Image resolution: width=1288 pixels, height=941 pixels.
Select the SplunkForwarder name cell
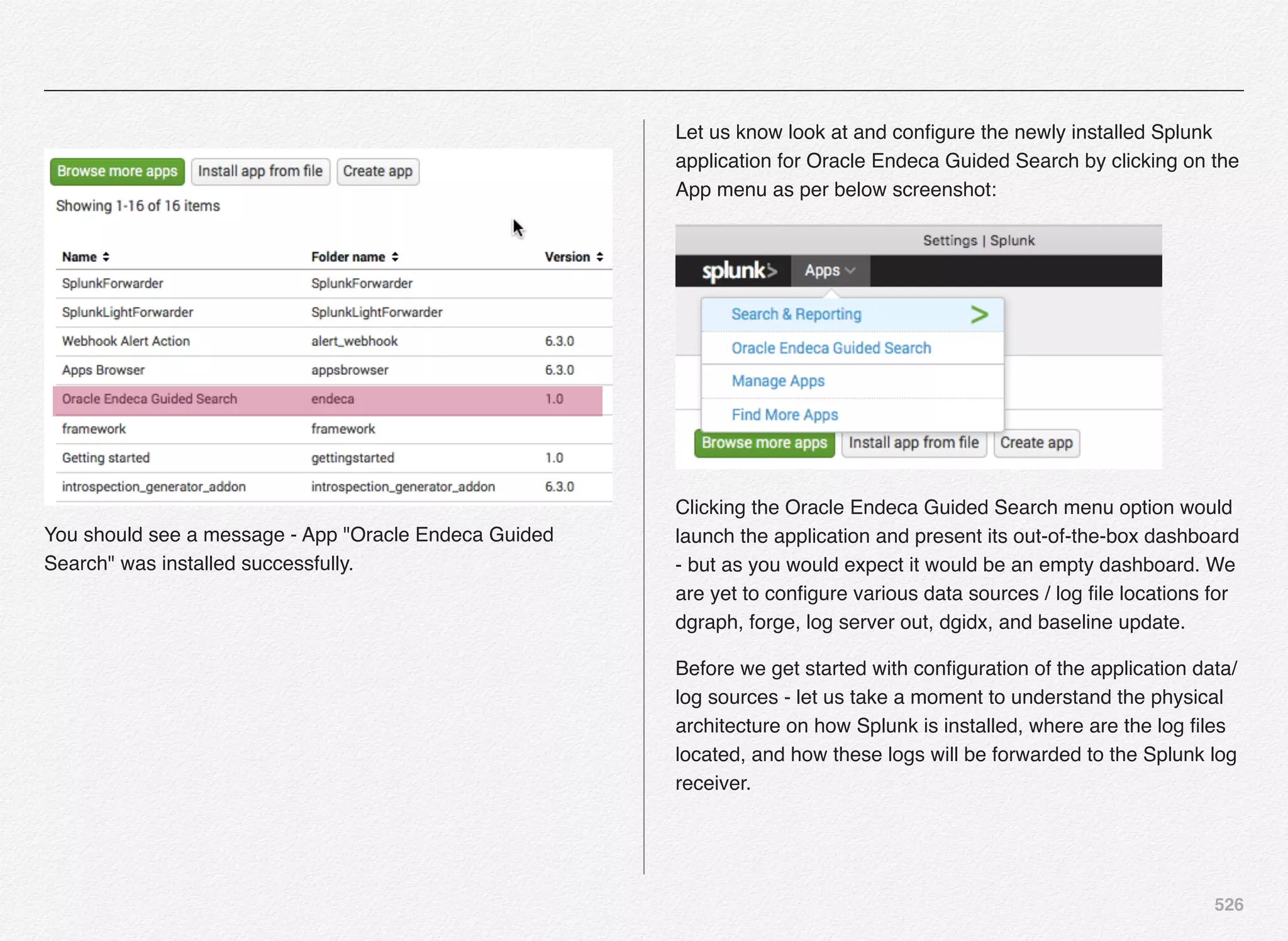tap(113, 284)
